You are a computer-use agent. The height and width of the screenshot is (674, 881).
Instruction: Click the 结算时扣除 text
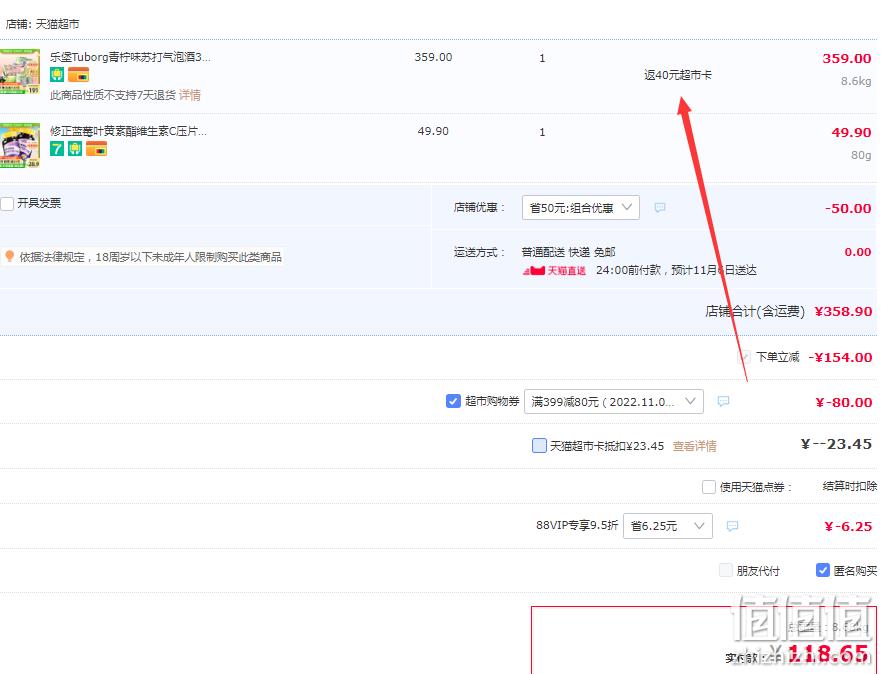(x=850, y=486)
